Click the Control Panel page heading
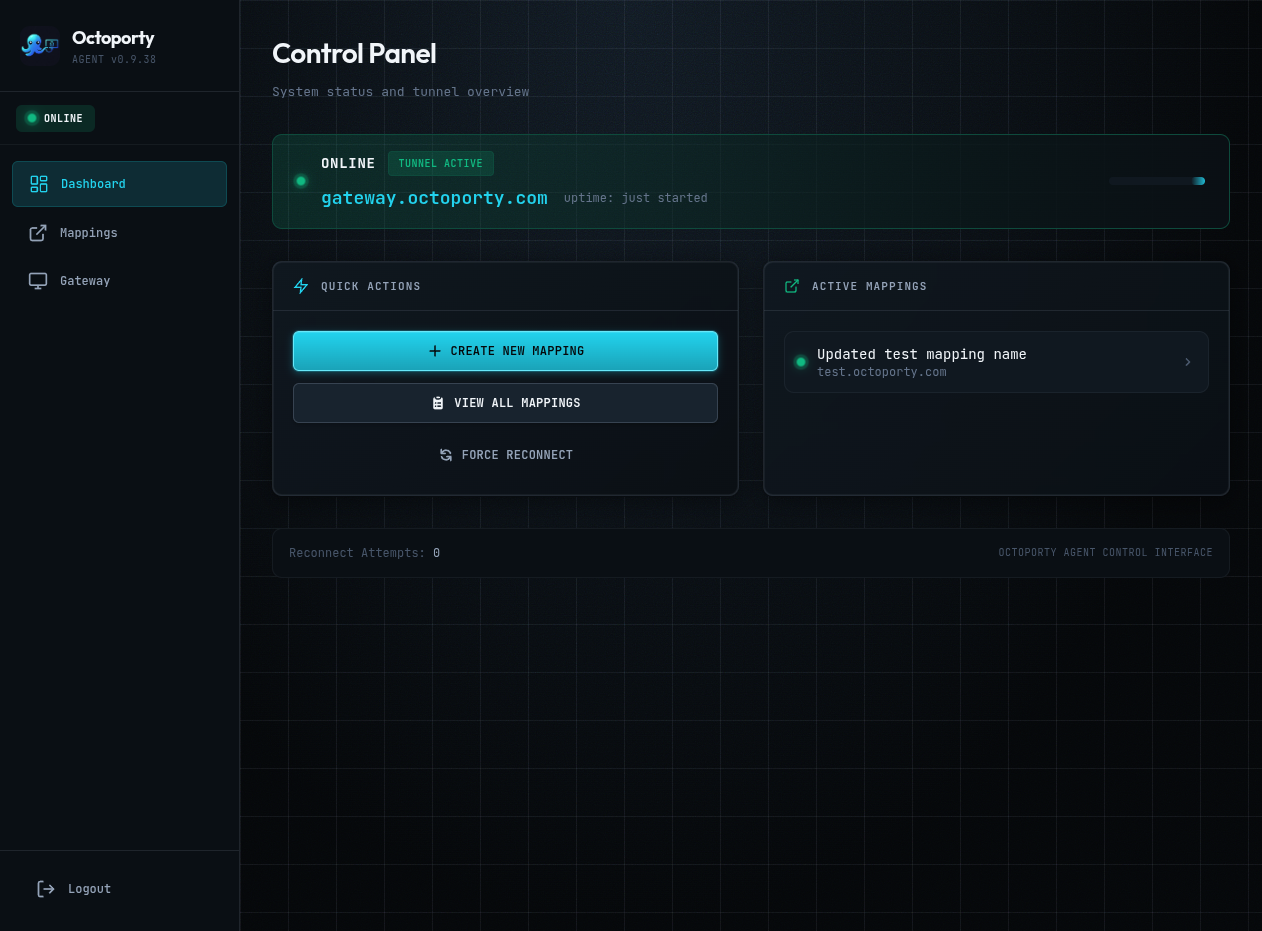The height and width of the screenshot is (931, 1262). pyautogui.click(x=354, y=53)
